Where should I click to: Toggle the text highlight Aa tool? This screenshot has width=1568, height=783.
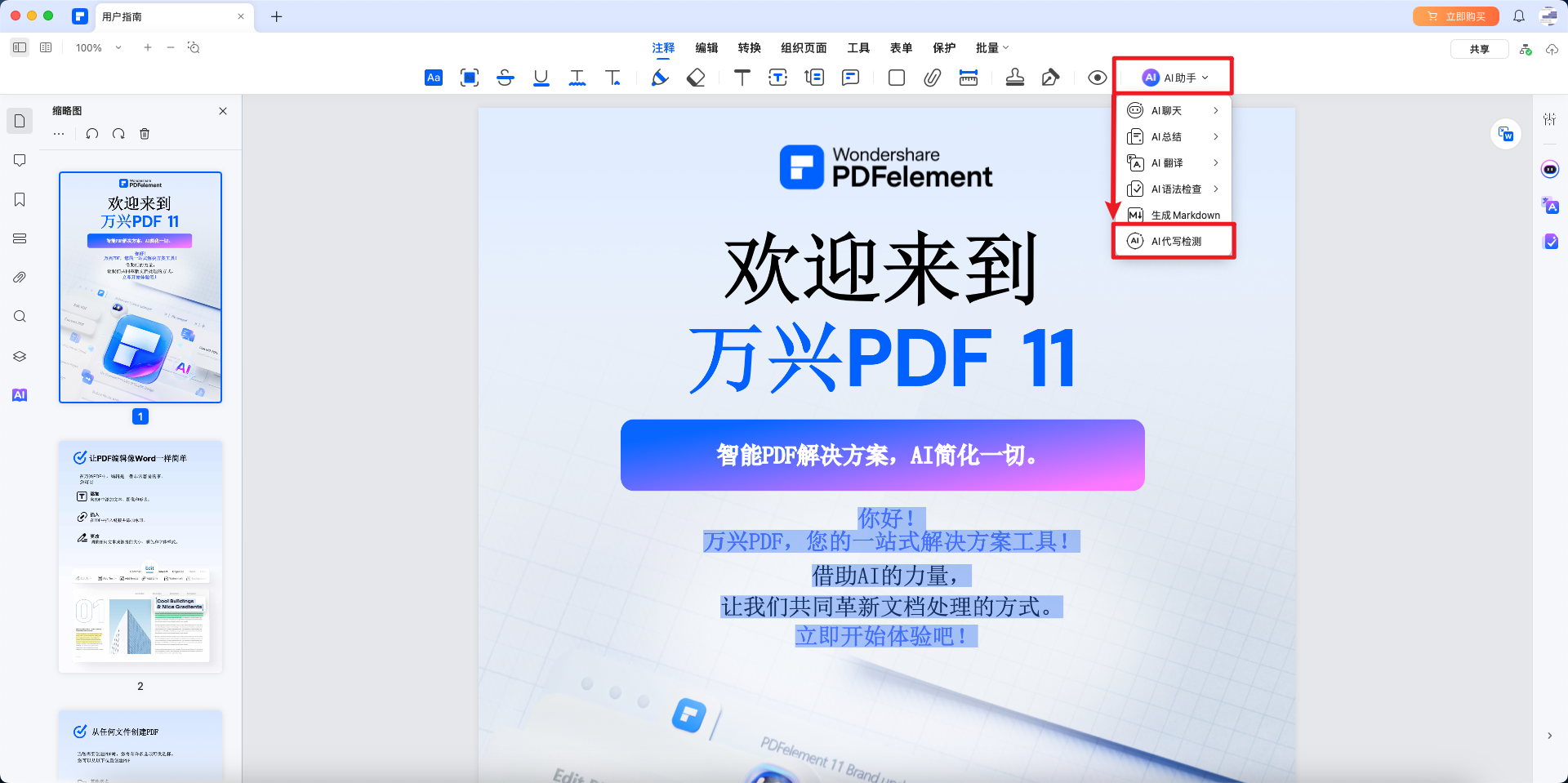pyautogui.click(x=433, y=78)
